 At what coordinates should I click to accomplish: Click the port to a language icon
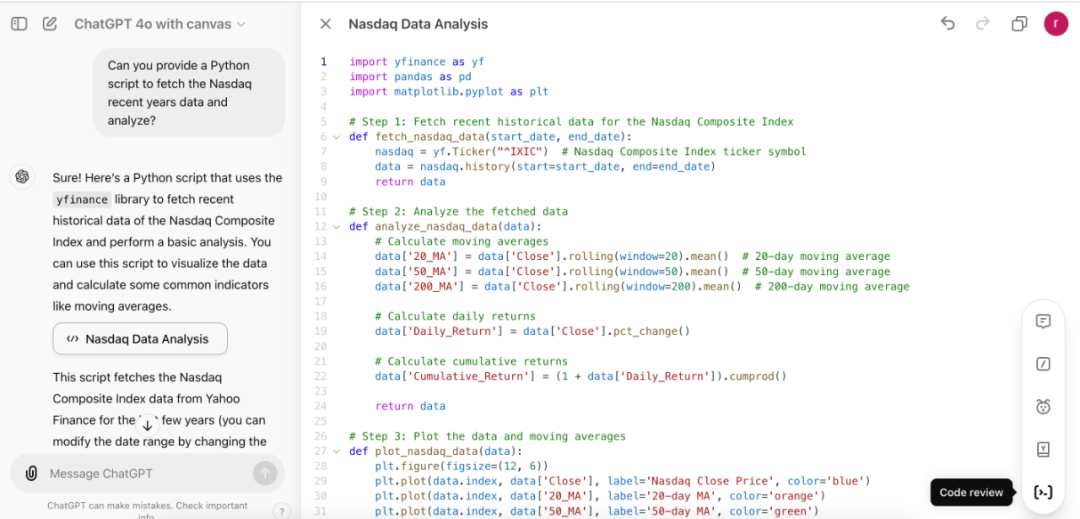(x=1043, y=449)
